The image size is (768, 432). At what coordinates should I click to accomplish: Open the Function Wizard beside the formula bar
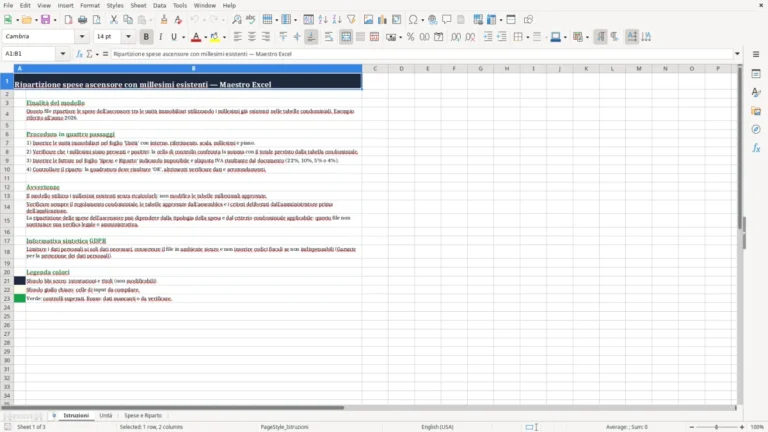(x=79, y=54)
